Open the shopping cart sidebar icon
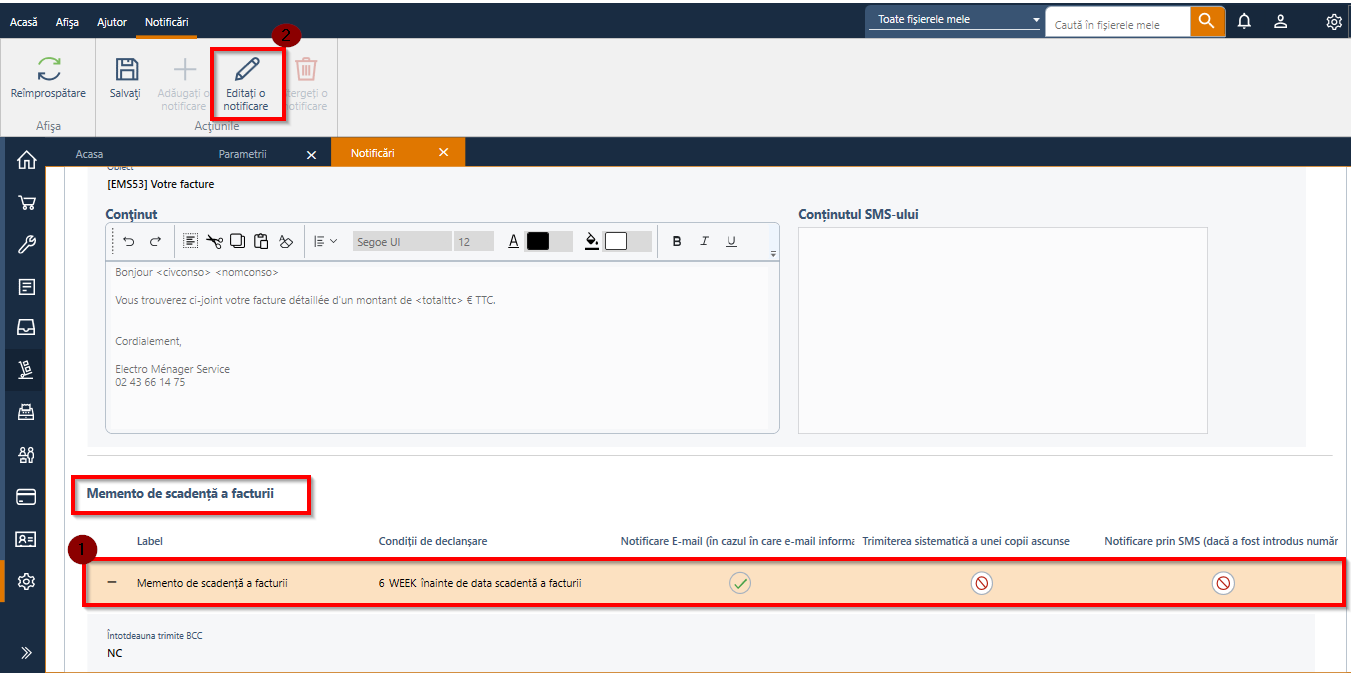The height and width of the screenshot is (673, 1351). click(27, 203)
